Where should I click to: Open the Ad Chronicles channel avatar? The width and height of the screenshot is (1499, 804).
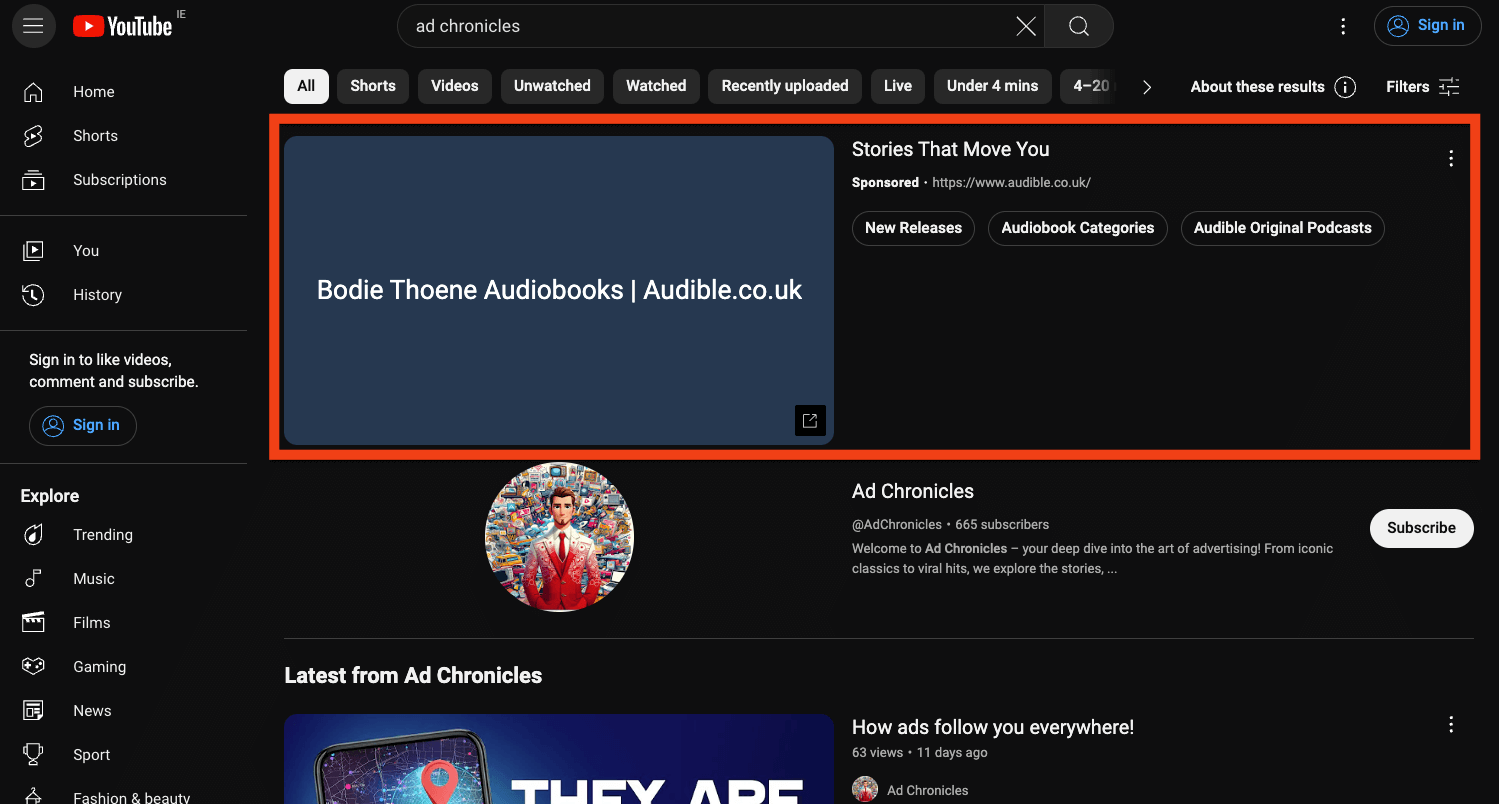click(559, 537)
